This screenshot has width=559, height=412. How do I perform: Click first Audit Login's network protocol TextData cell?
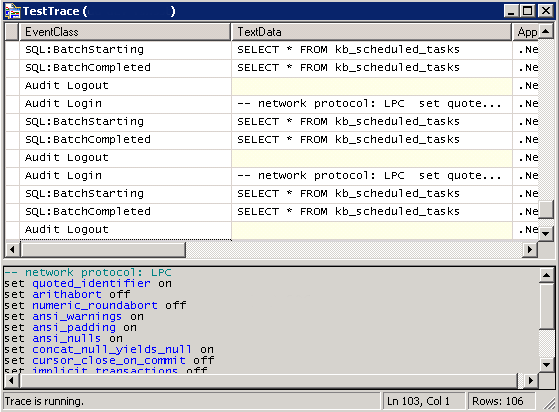click(371, 104)
